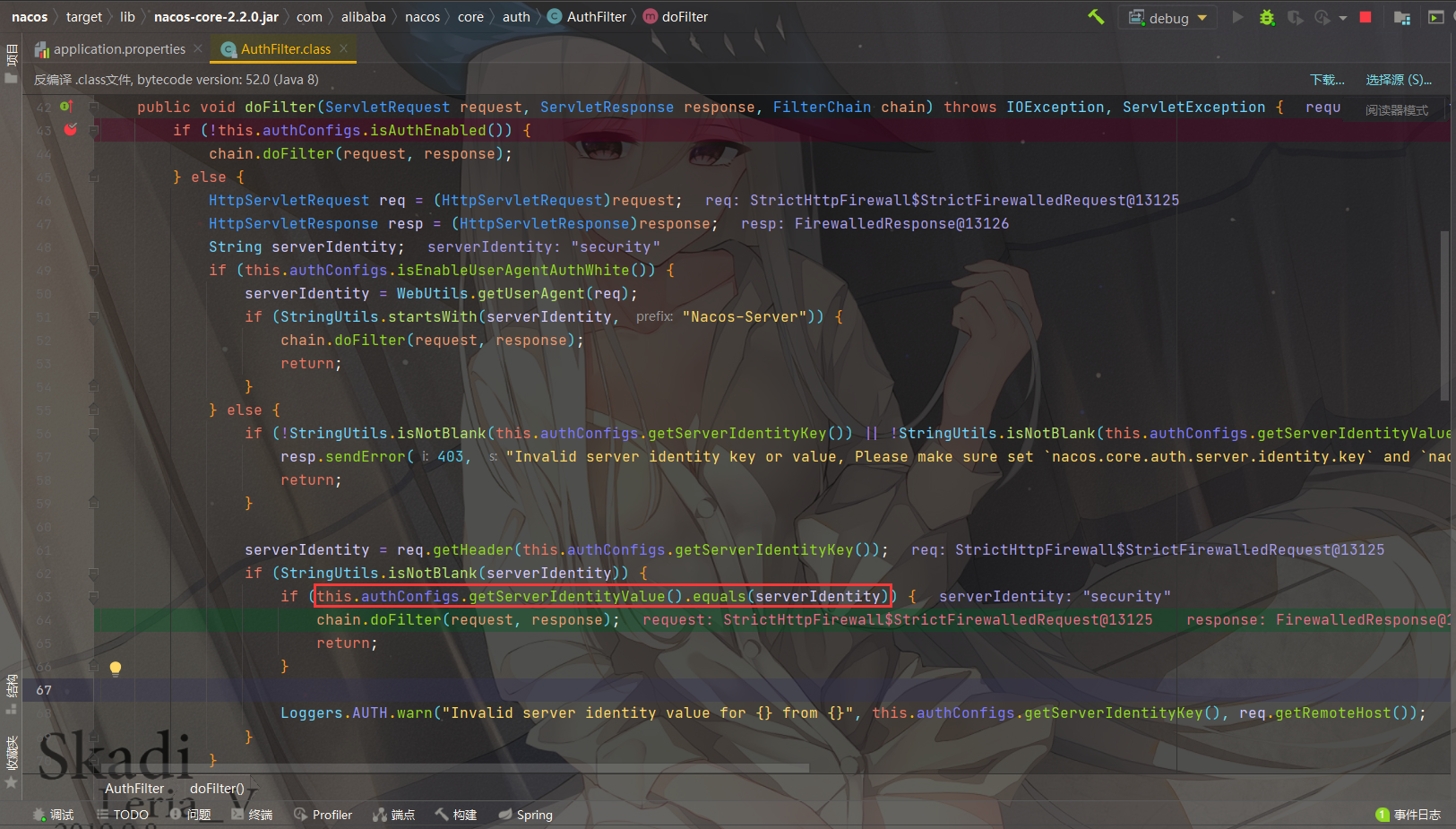
Task: Click the lib breadcrumb segment
Action: (127, 17)
